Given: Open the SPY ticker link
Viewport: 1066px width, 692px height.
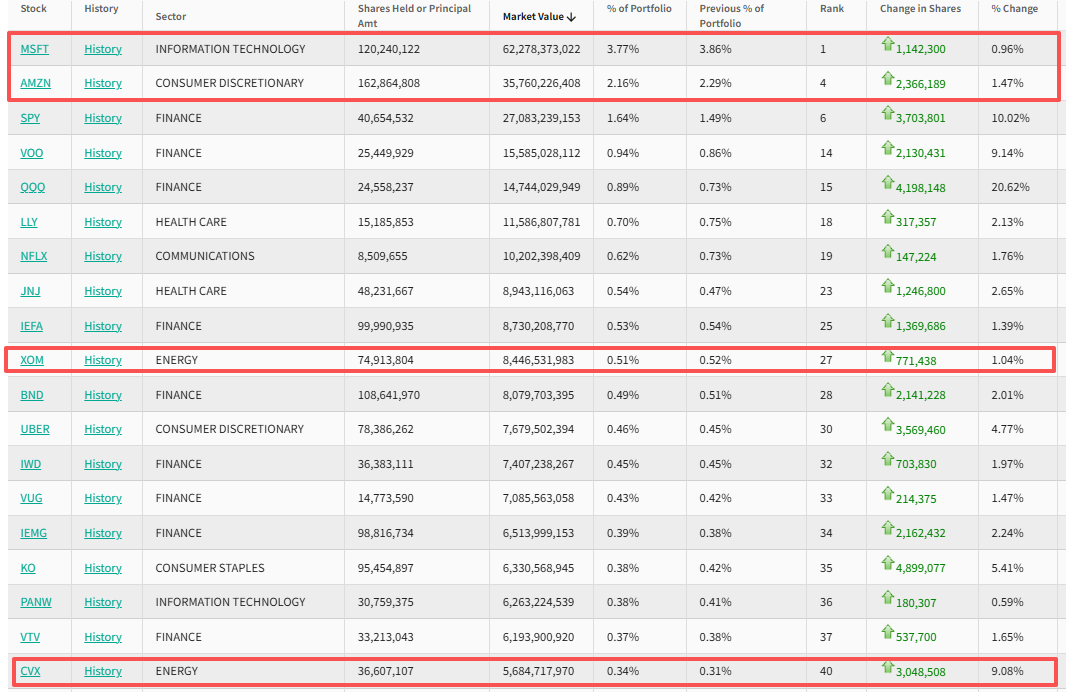Looking at the screenshot, I should 30,118.
